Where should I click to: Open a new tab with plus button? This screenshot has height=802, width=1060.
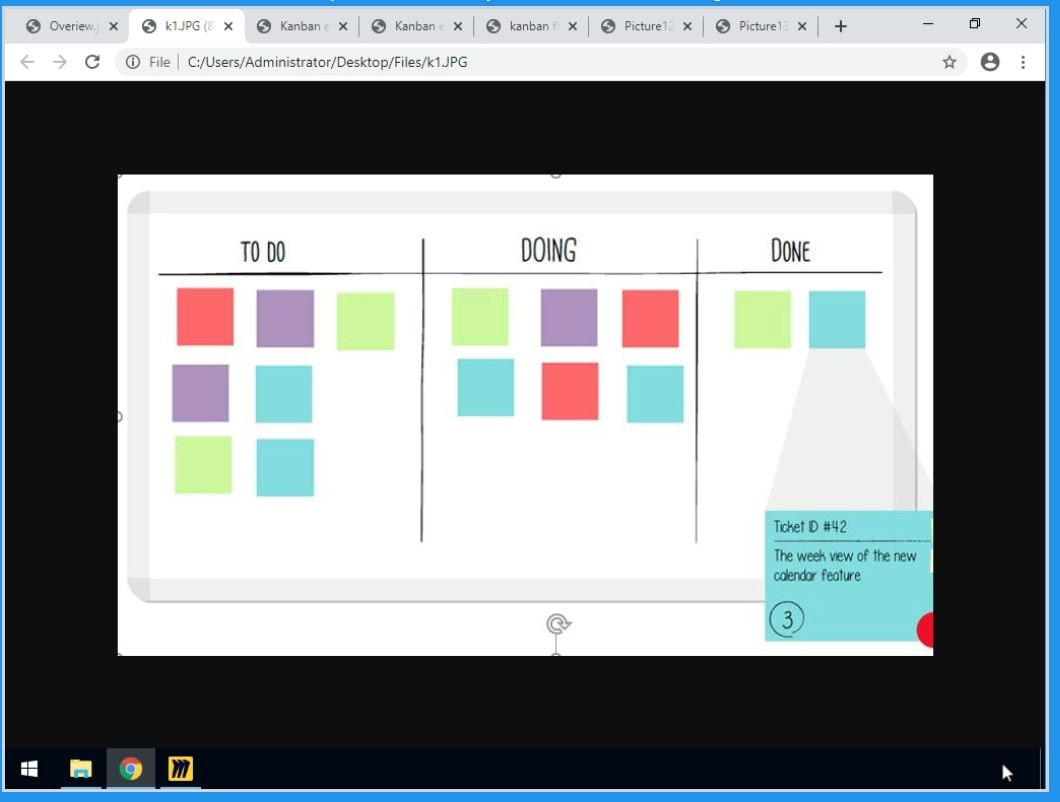pyautogui.click(x=840, y=26)
